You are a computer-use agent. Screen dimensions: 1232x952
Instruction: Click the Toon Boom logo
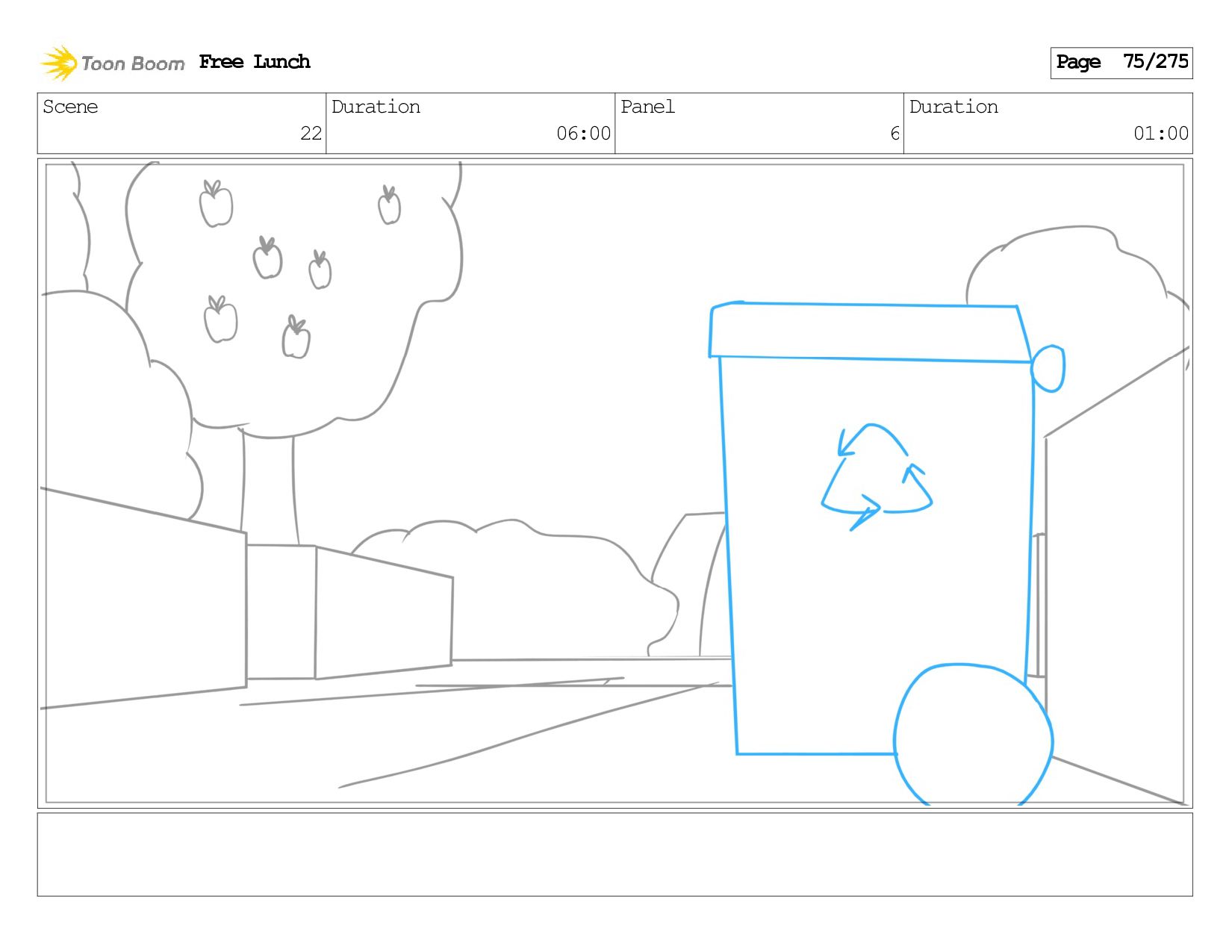112,63
